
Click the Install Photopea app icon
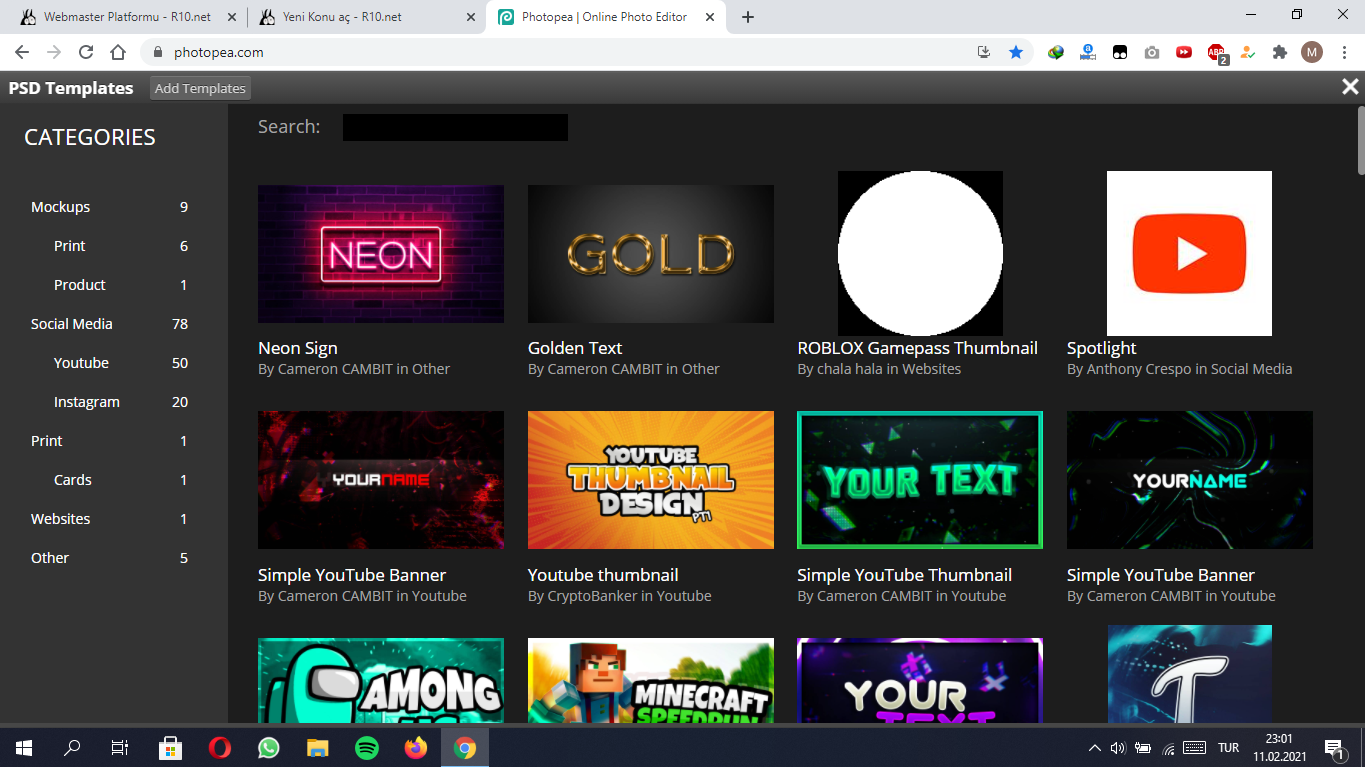pyautogui.click(x=984, y=52)
